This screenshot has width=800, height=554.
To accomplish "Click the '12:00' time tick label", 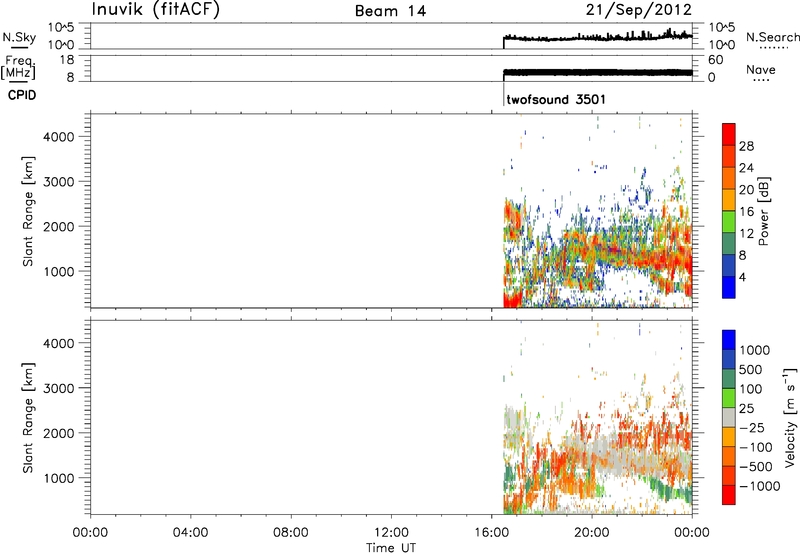I will click(x=391, y=533).
